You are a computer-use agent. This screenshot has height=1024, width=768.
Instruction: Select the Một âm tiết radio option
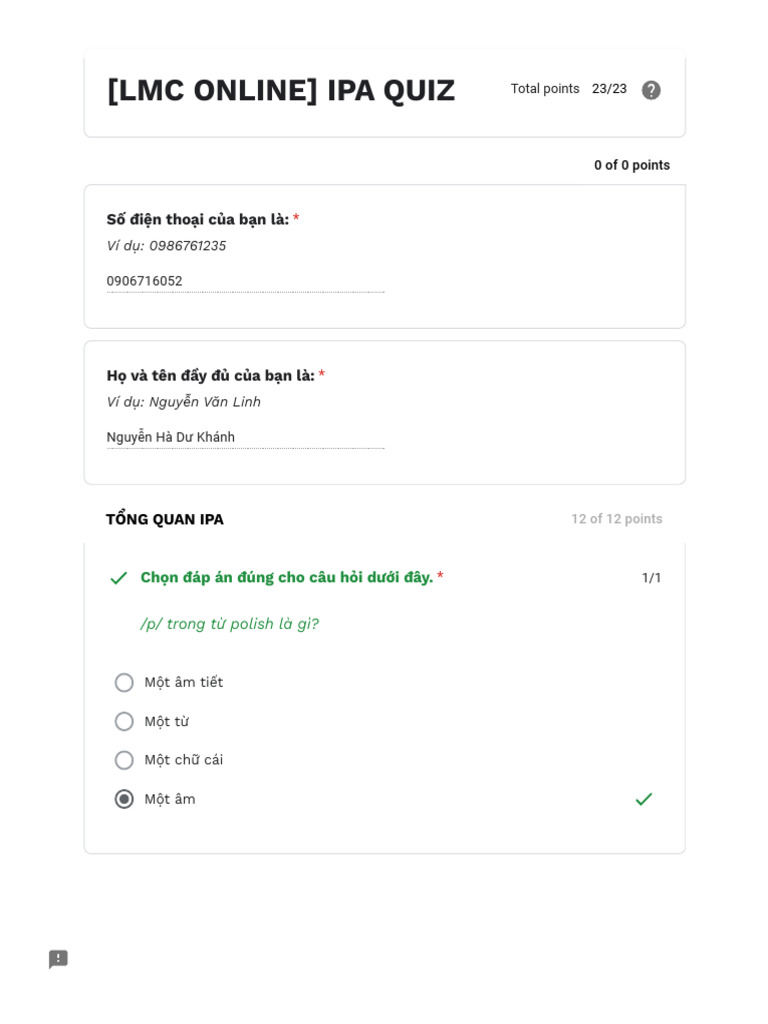tap(124, 683)
